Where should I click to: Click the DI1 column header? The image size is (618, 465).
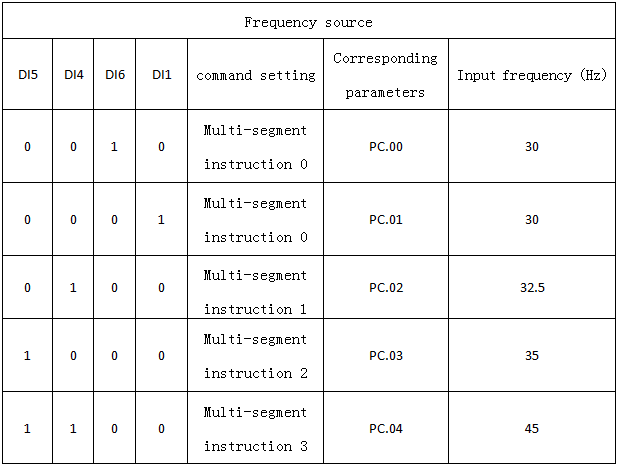click(x=161, y=75)
